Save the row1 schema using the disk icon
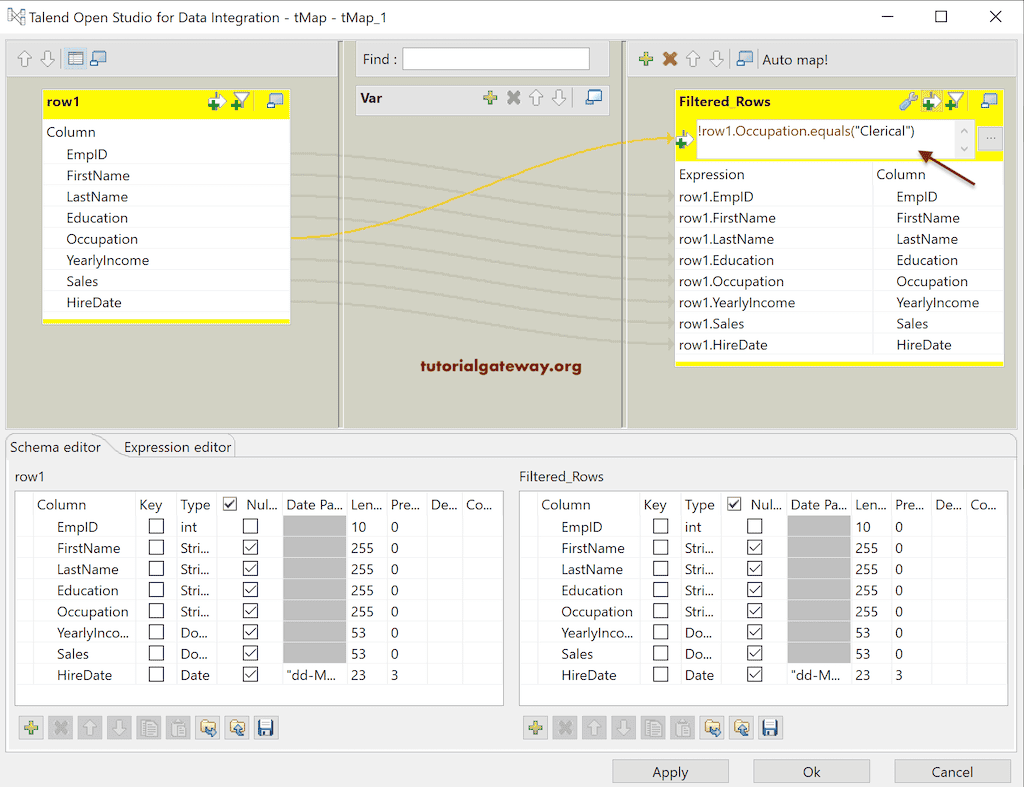Viewport: 1024px width, 787px height. click(267, 727)
